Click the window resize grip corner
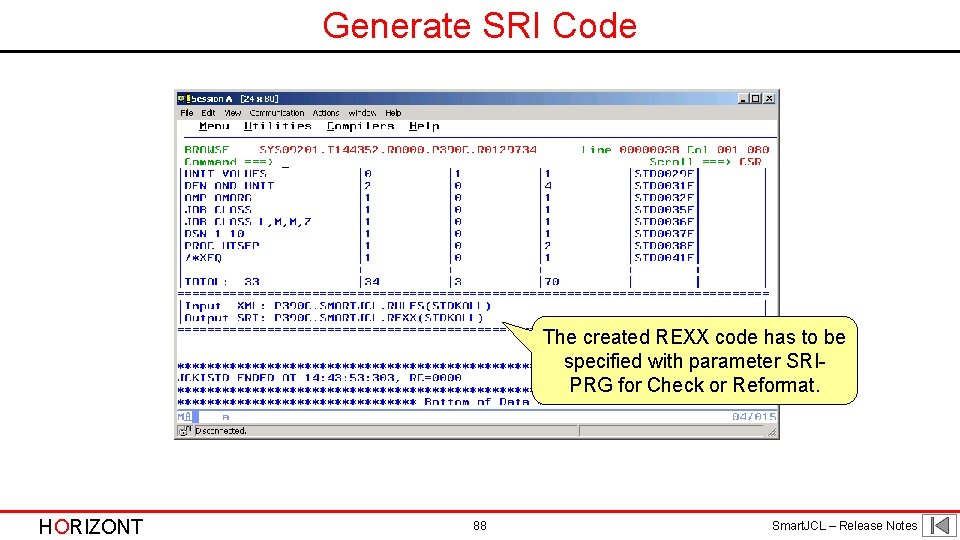Screen dimensions: 960x540 click(773, 432)
